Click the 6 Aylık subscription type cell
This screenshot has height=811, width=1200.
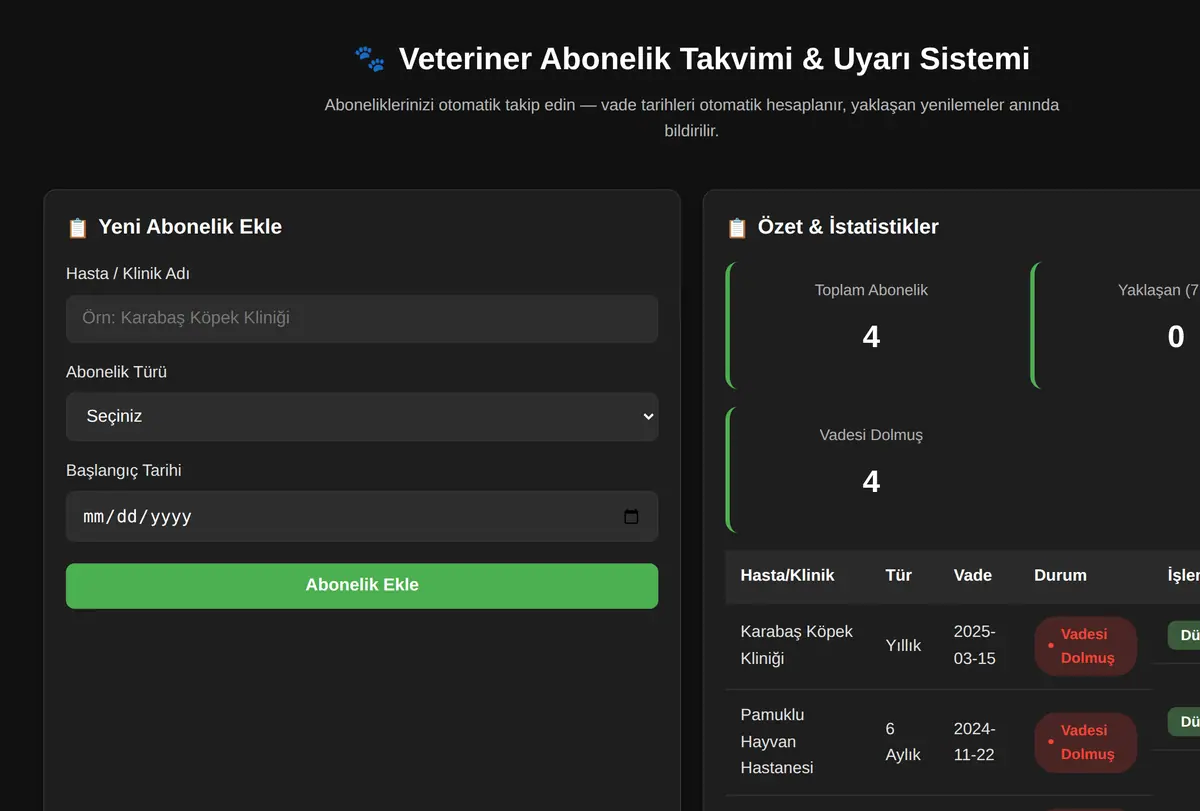pos(903,741)
